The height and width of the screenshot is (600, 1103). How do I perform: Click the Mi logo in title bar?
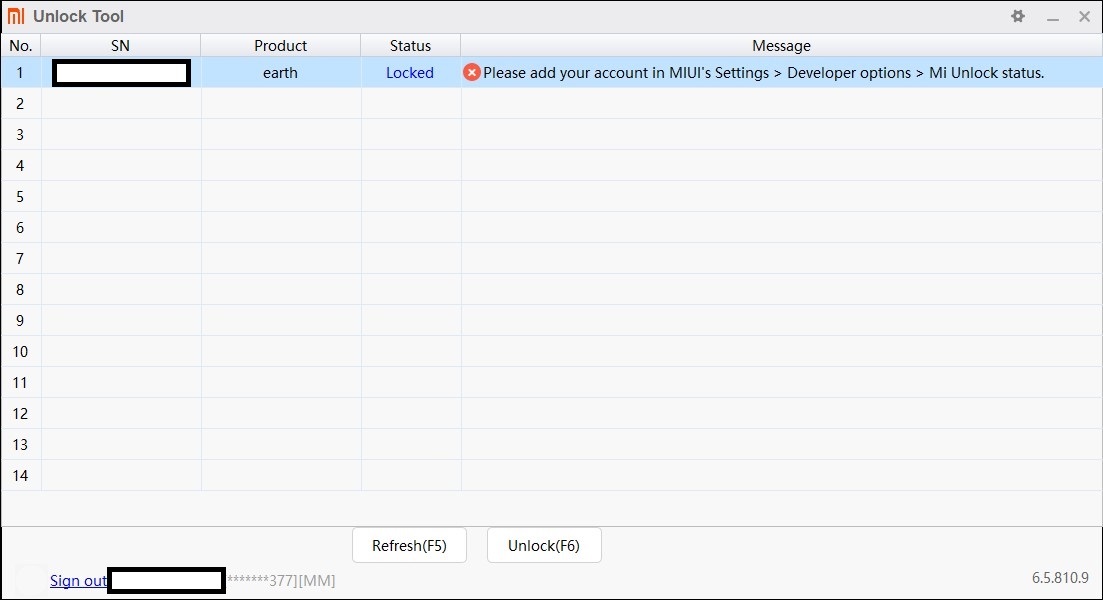coord(16,15)
